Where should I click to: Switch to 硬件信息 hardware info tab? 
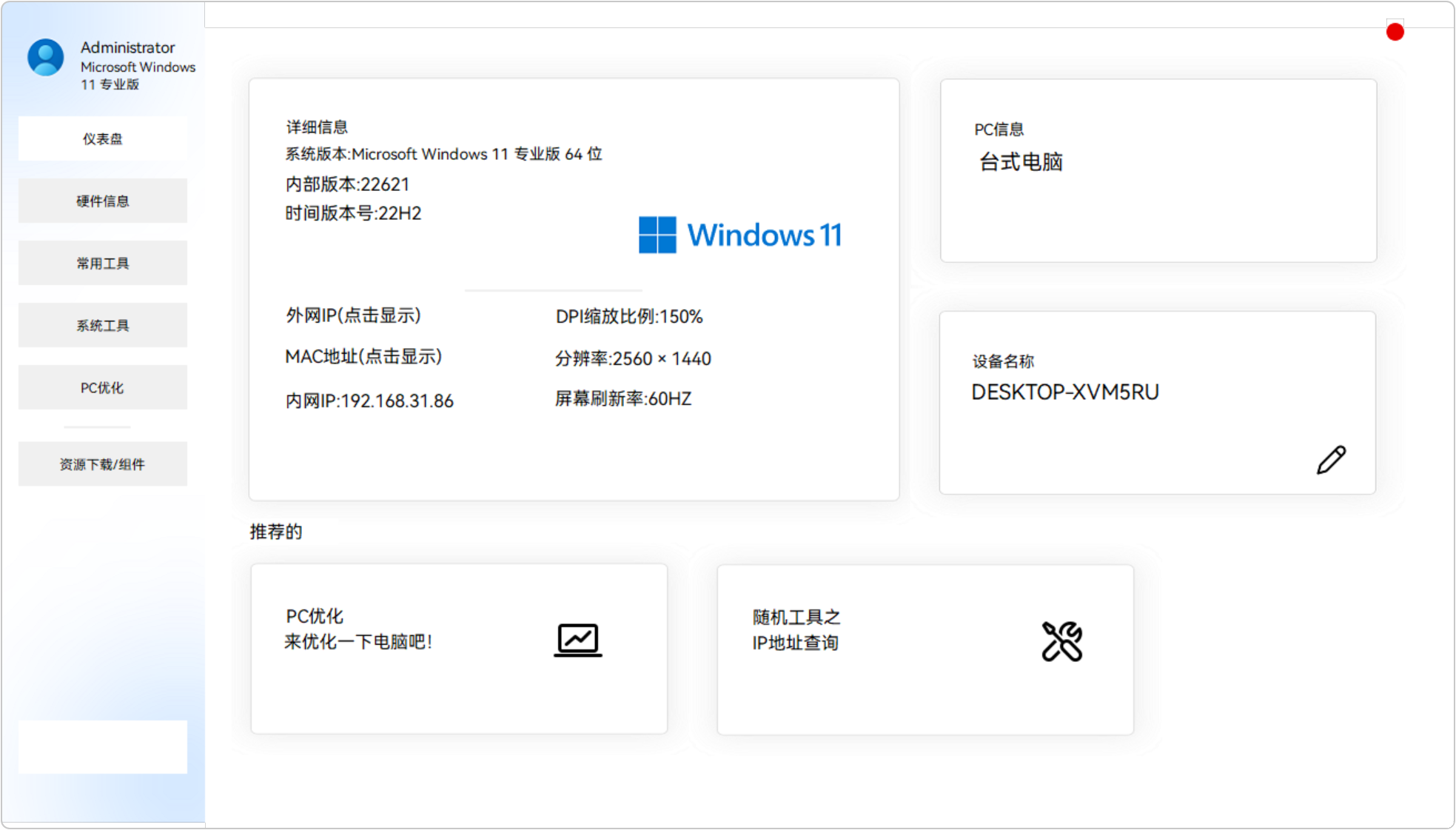(x=103, y=201)
